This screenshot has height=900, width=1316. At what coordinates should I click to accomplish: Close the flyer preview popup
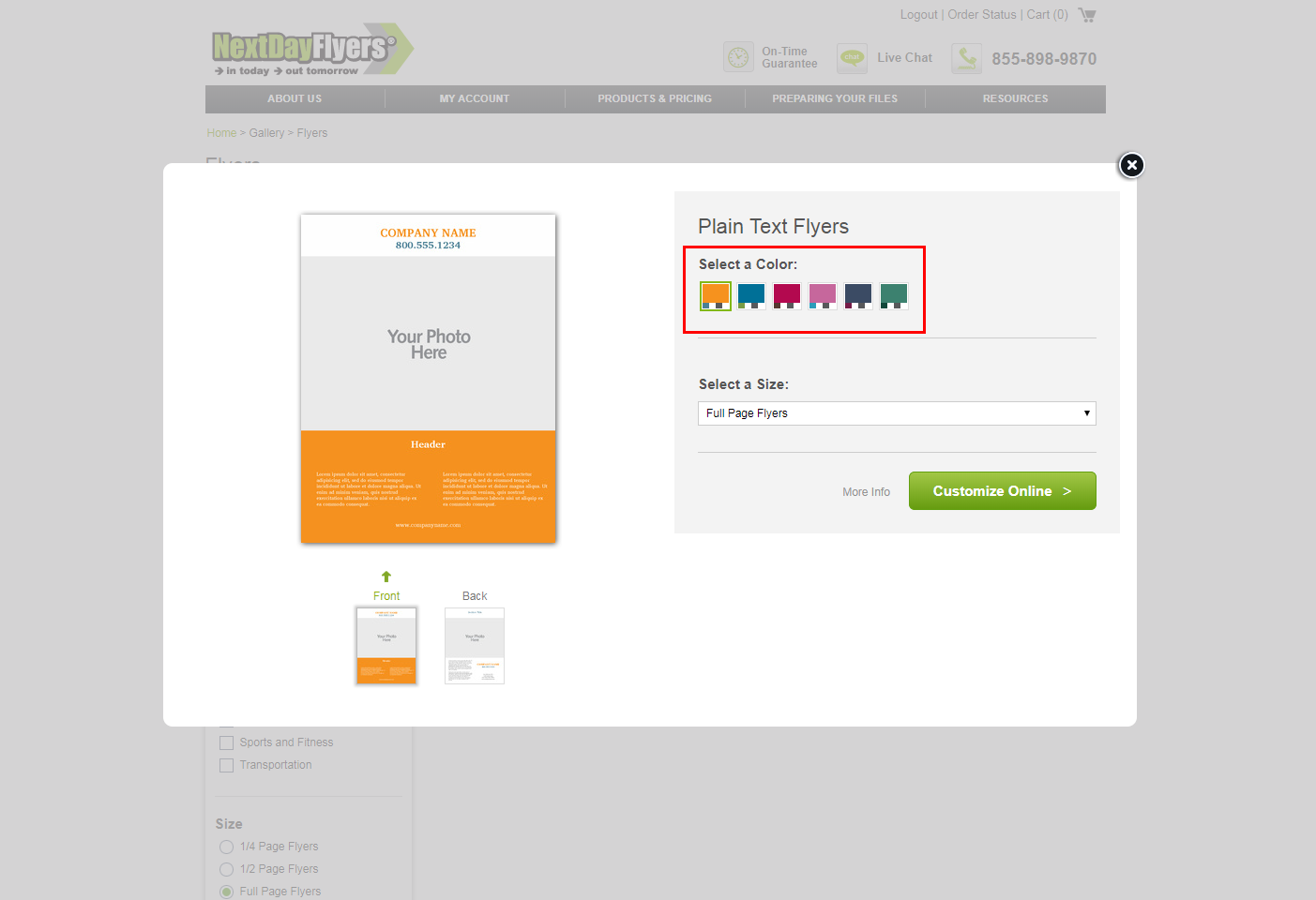click(x=1131, y=166)
